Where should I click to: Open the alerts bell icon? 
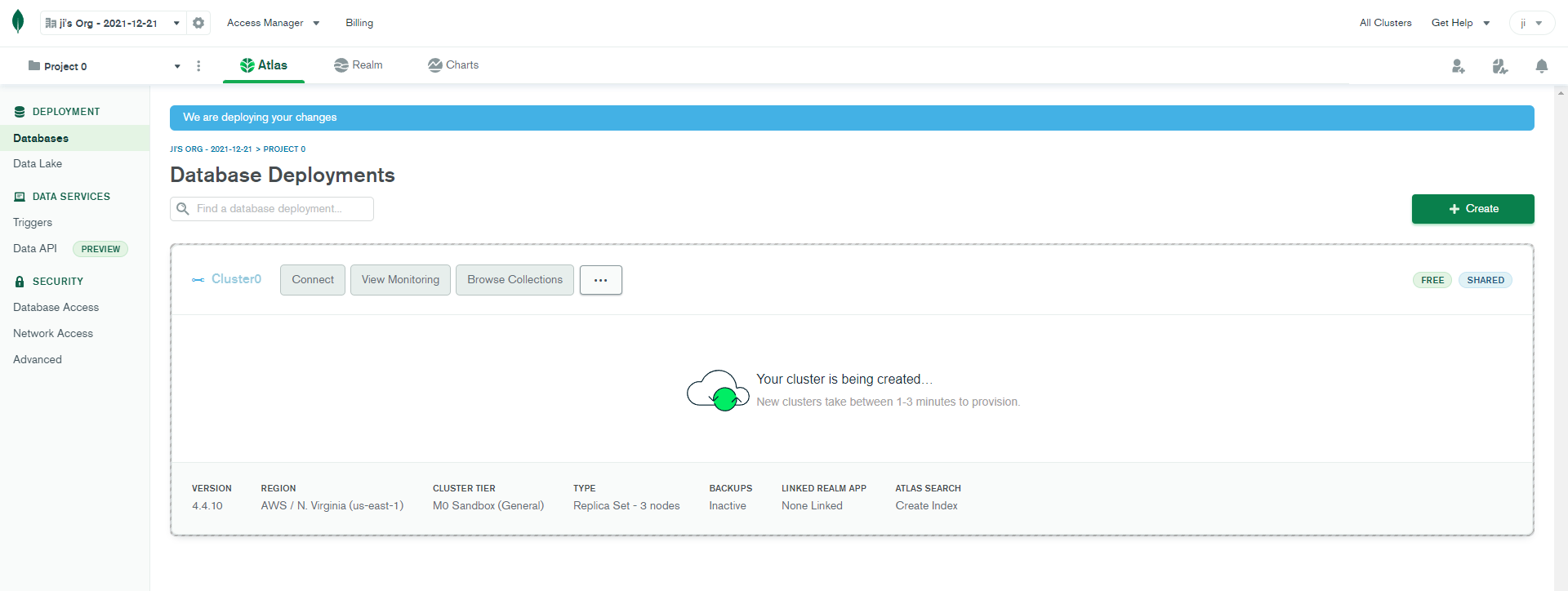[1542, 66]
